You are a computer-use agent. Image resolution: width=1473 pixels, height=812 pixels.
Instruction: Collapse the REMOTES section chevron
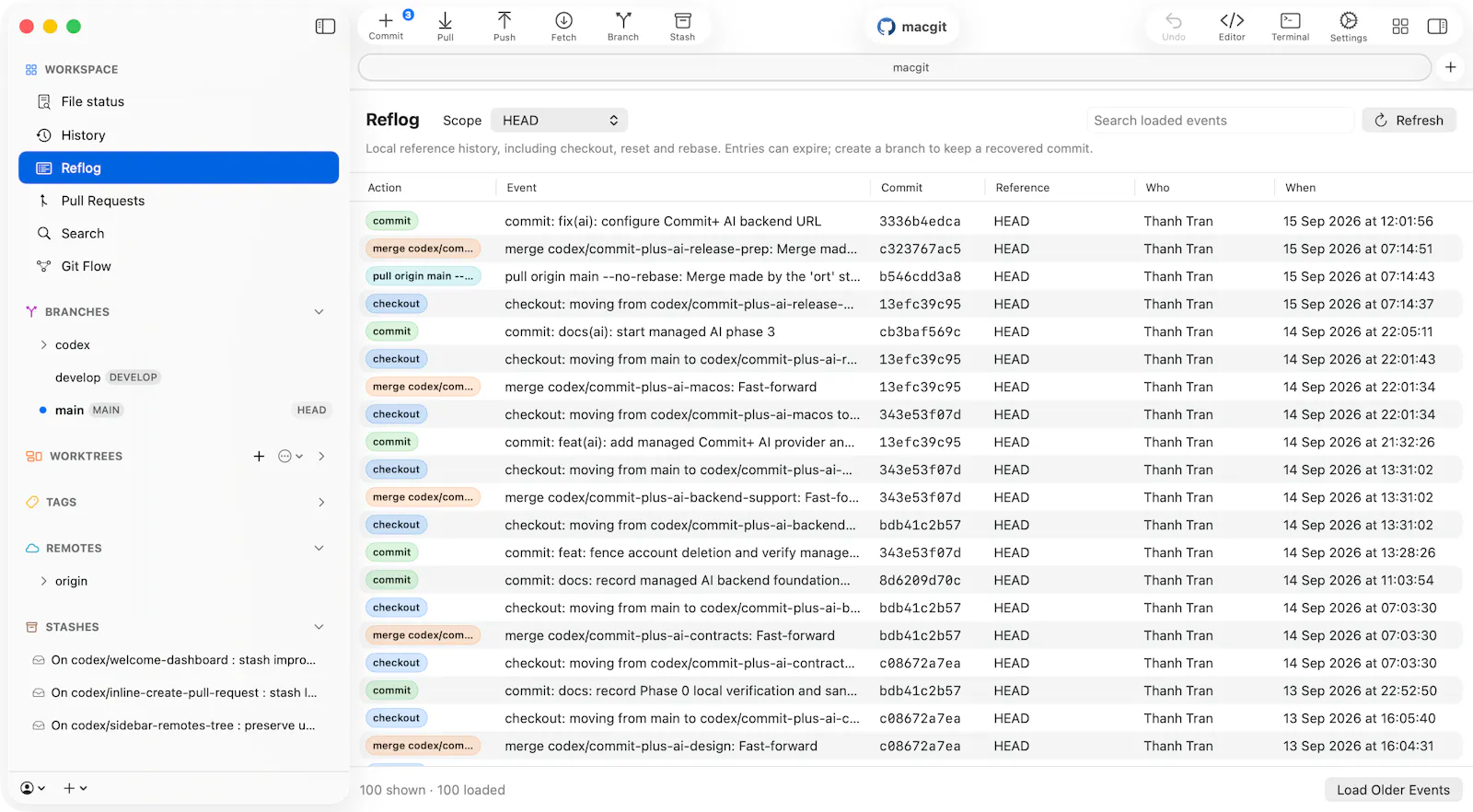pyautogui.click(x=319, y=548)
